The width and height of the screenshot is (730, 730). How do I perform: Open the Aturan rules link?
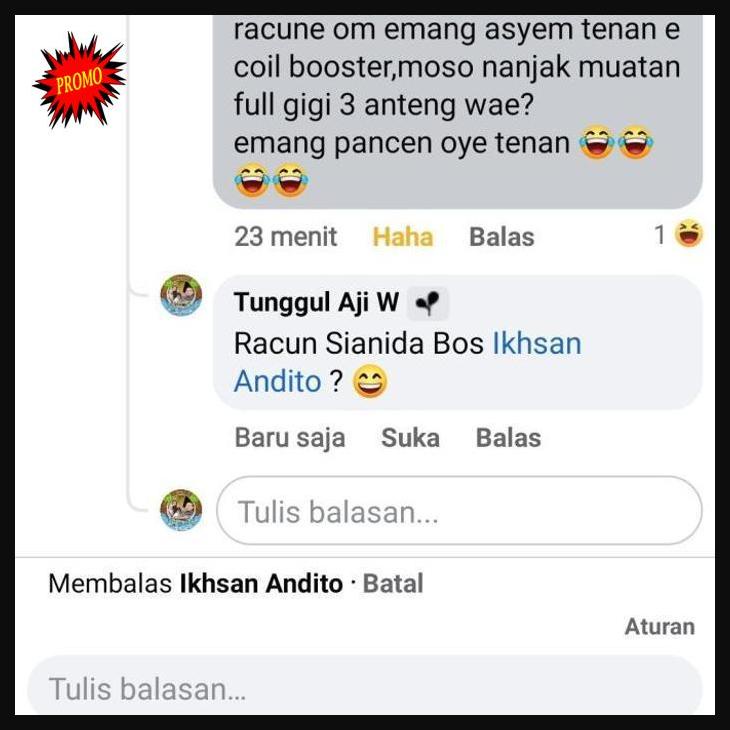660,626
